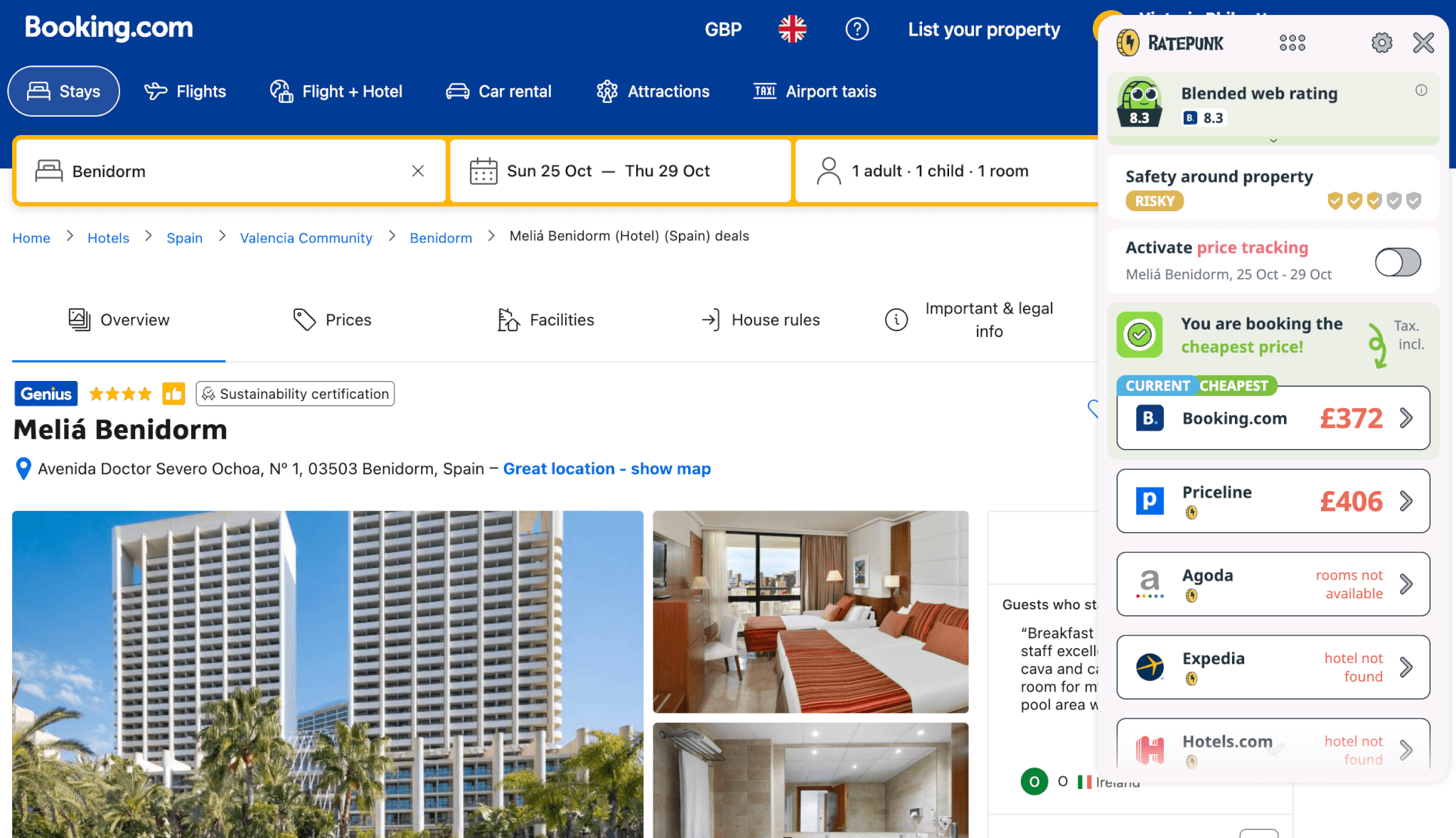Open the dates Sun 25 Oct – Thu 29 Oct
The height and width of the screenshot is (838, 1456).
click(621, 171)
